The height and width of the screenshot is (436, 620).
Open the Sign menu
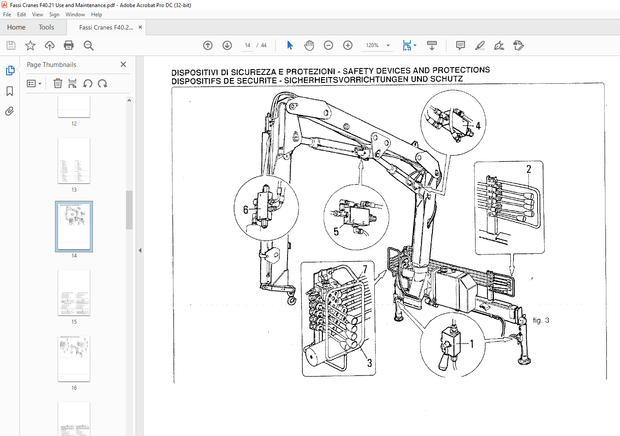54,15
